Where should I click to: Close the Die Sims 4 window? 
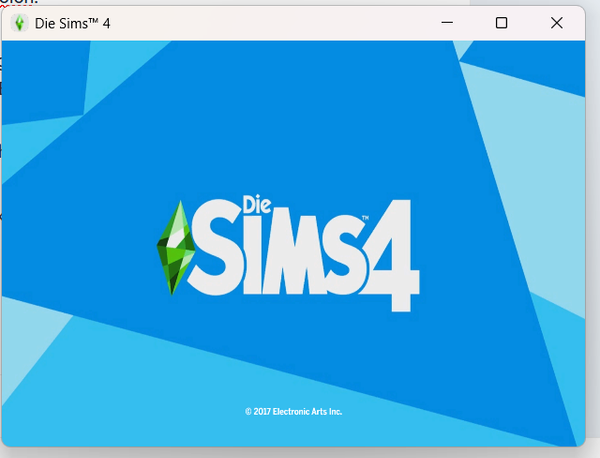pos(556,23)
